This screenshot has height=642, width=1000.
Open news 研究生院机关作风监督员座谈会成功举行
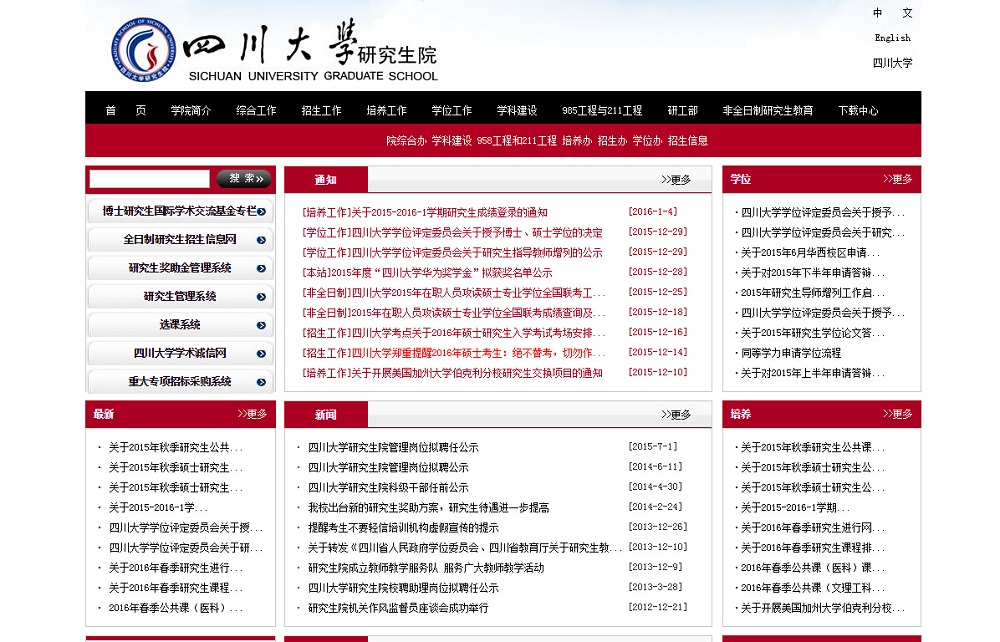click(398, 608)
